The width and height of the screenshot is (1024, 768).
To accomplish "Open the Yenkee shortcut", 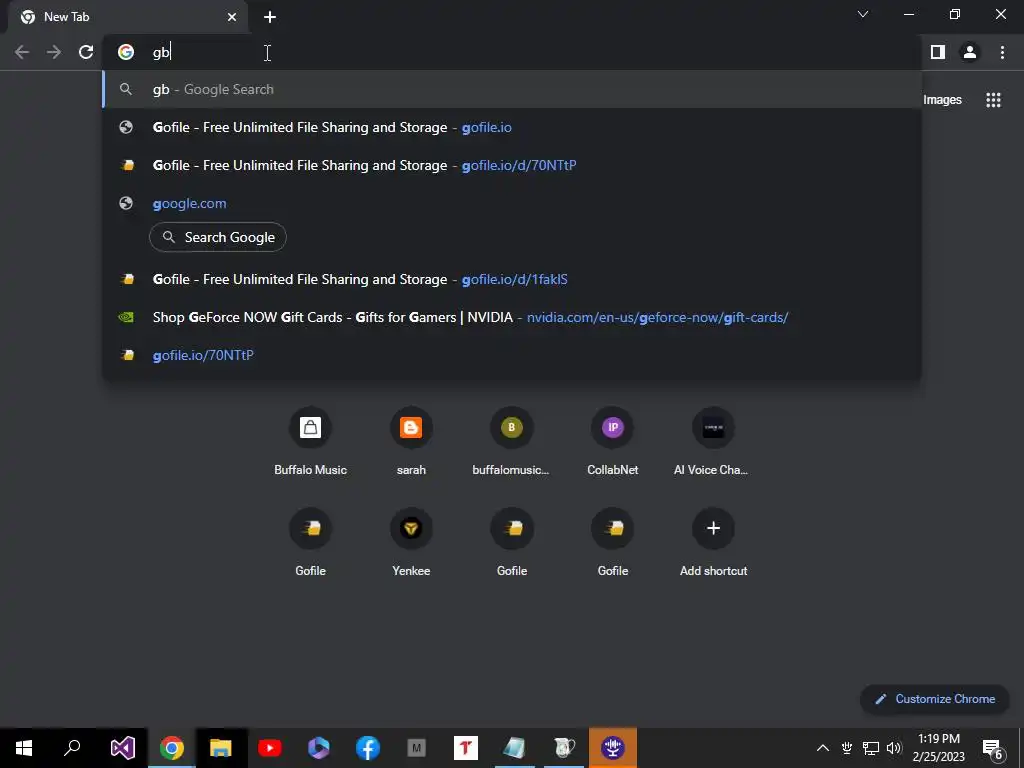I will (x=411, y=543).
